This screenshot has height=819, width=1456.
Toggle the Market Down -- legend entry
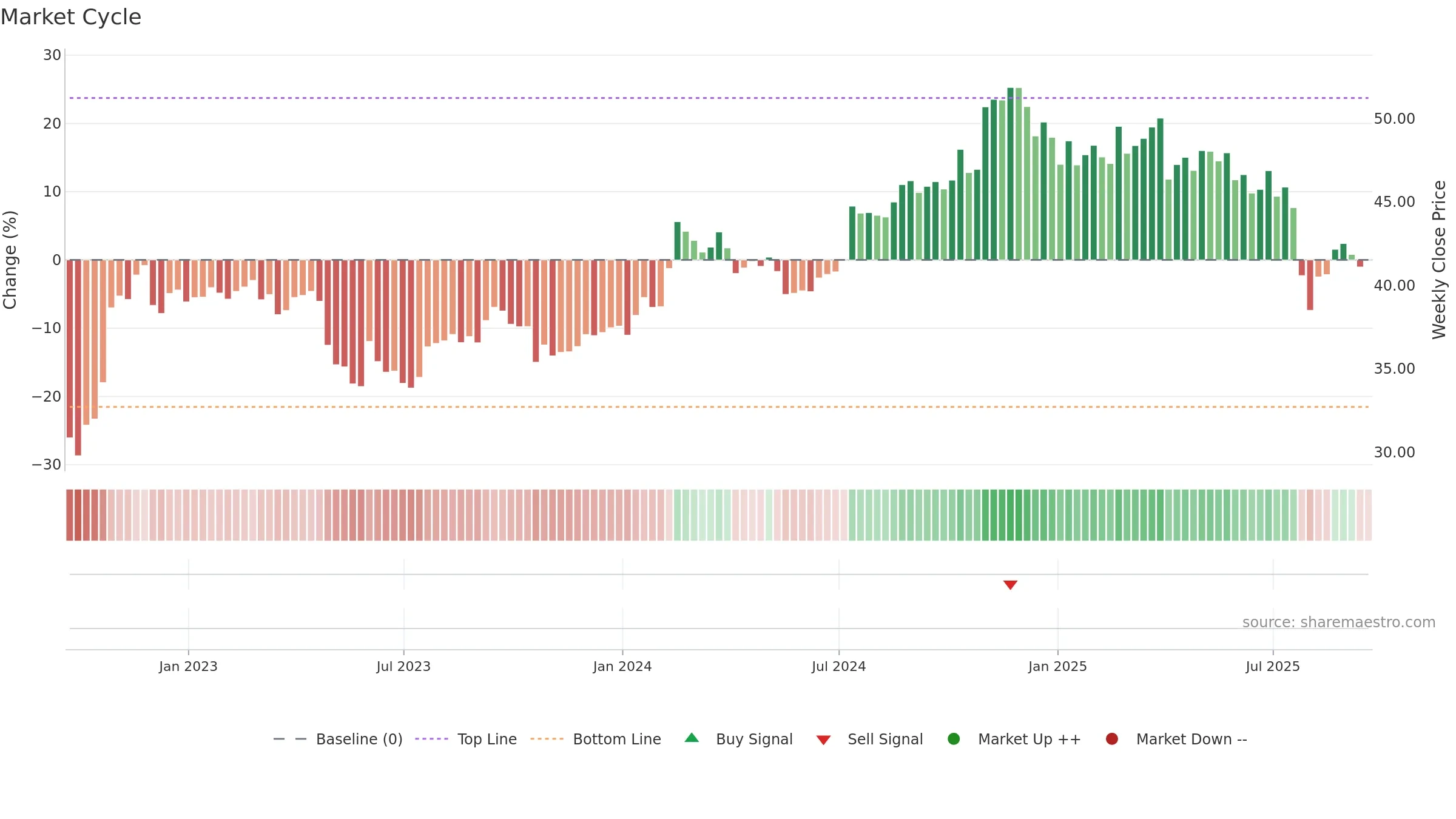[x=1176, y=739]
